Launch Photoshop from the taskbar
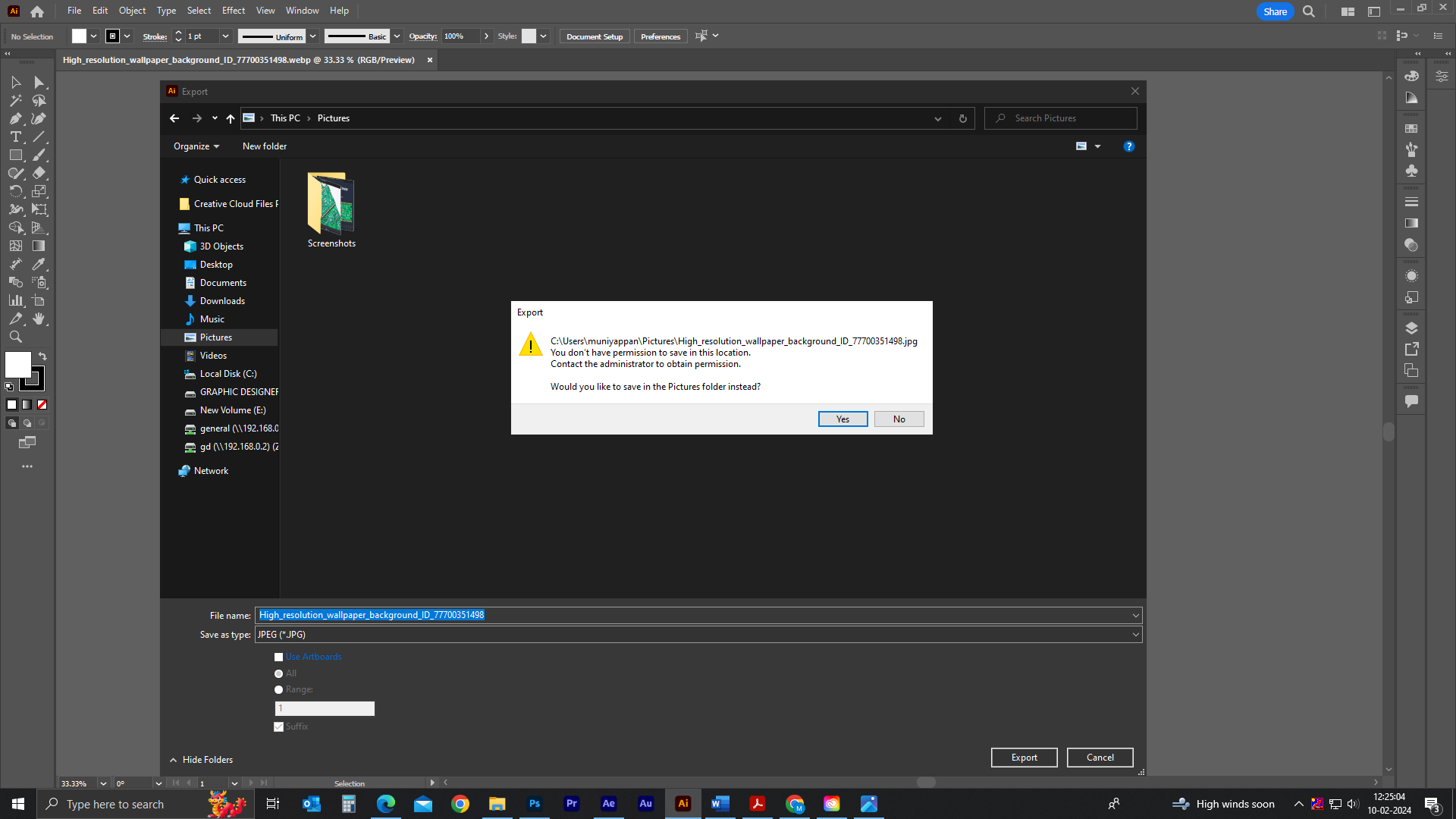 click(535, 804)
